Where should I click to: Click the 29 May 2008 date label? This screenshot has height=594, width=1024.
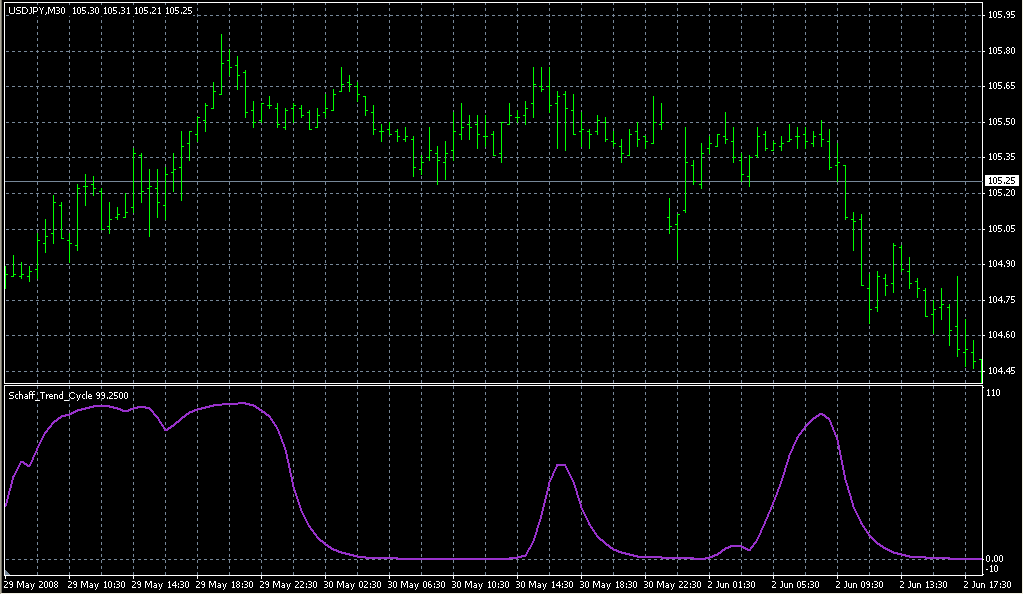(x=32, y=583)
